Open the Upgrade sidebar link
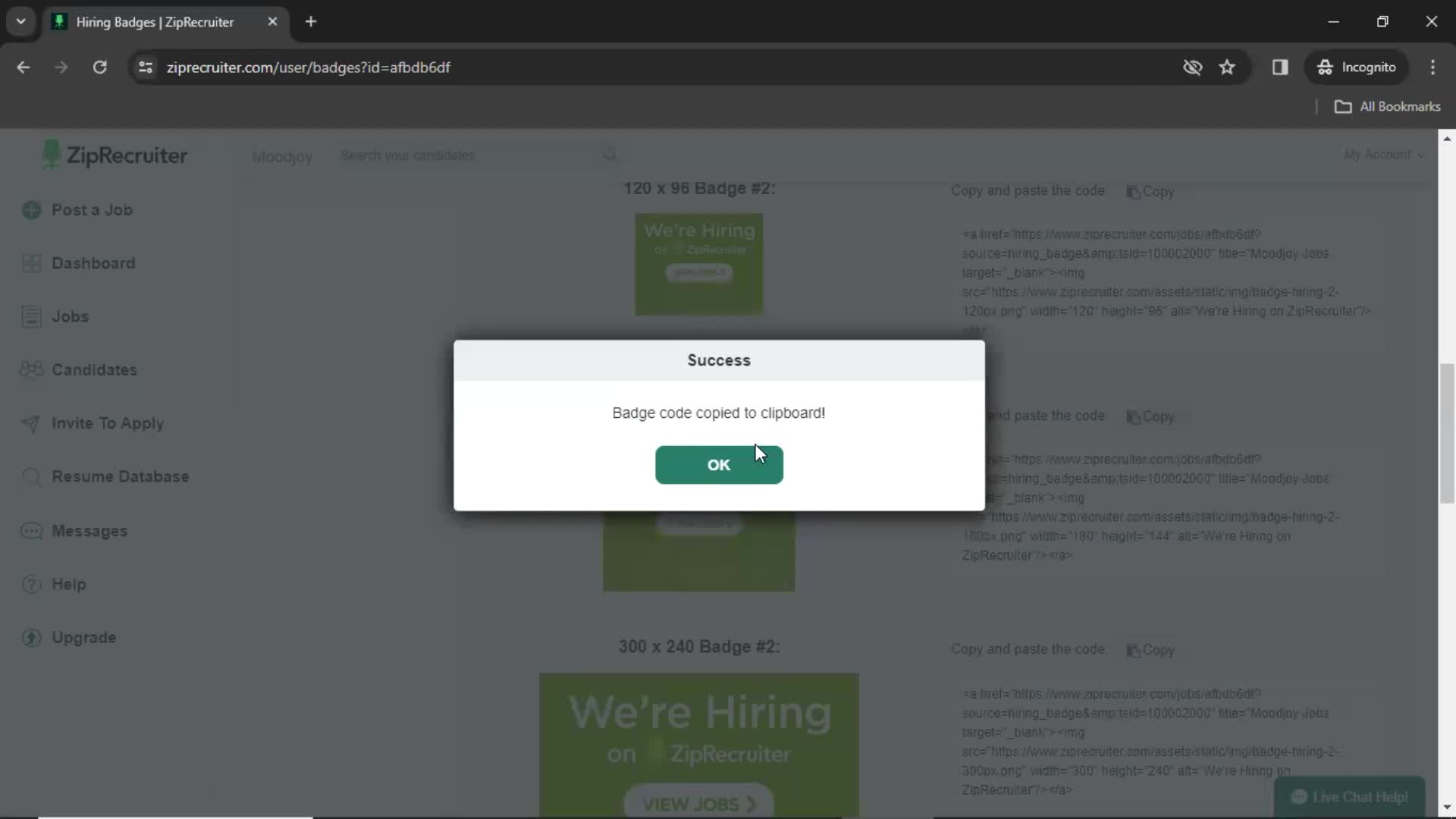Image resolution: width=1456 pixels, height=819 pixels. tap(83, 638)
